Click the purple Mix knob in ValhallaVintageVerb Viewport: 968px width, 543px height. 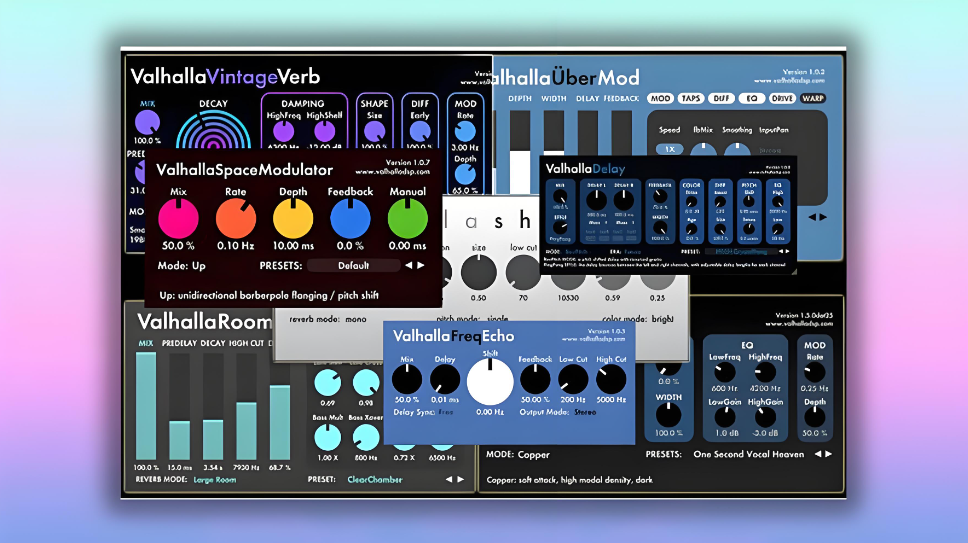tap(148, 123)
